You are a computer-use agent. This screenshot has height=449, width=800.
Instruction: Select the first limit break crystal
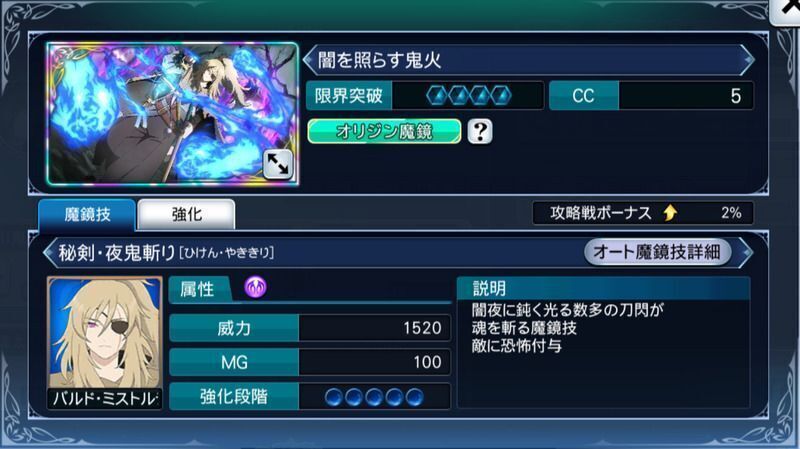pyautogui.click(x=437, y=95)
